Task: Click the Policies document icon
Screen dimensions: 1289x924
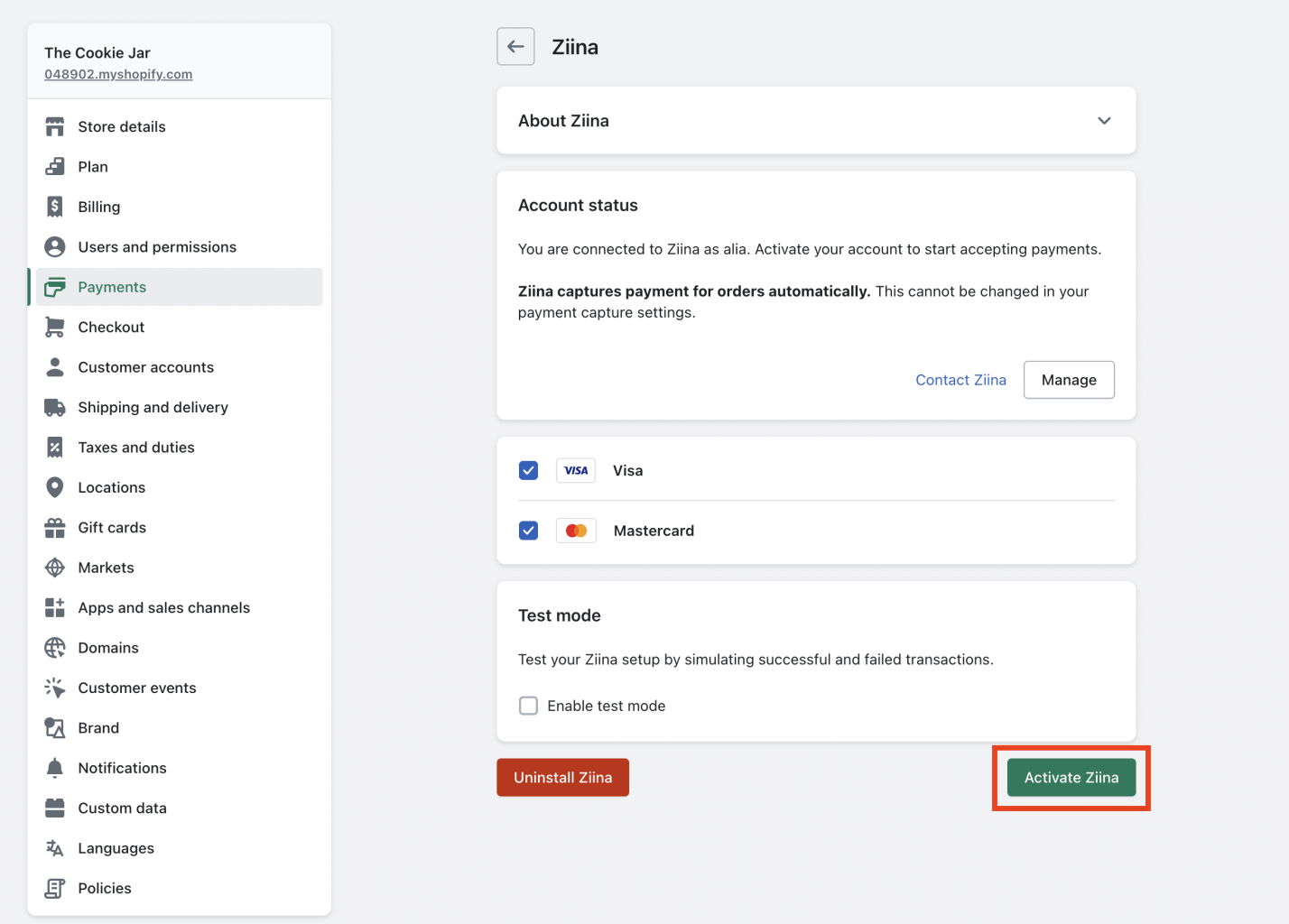Action: pos(55,888)
